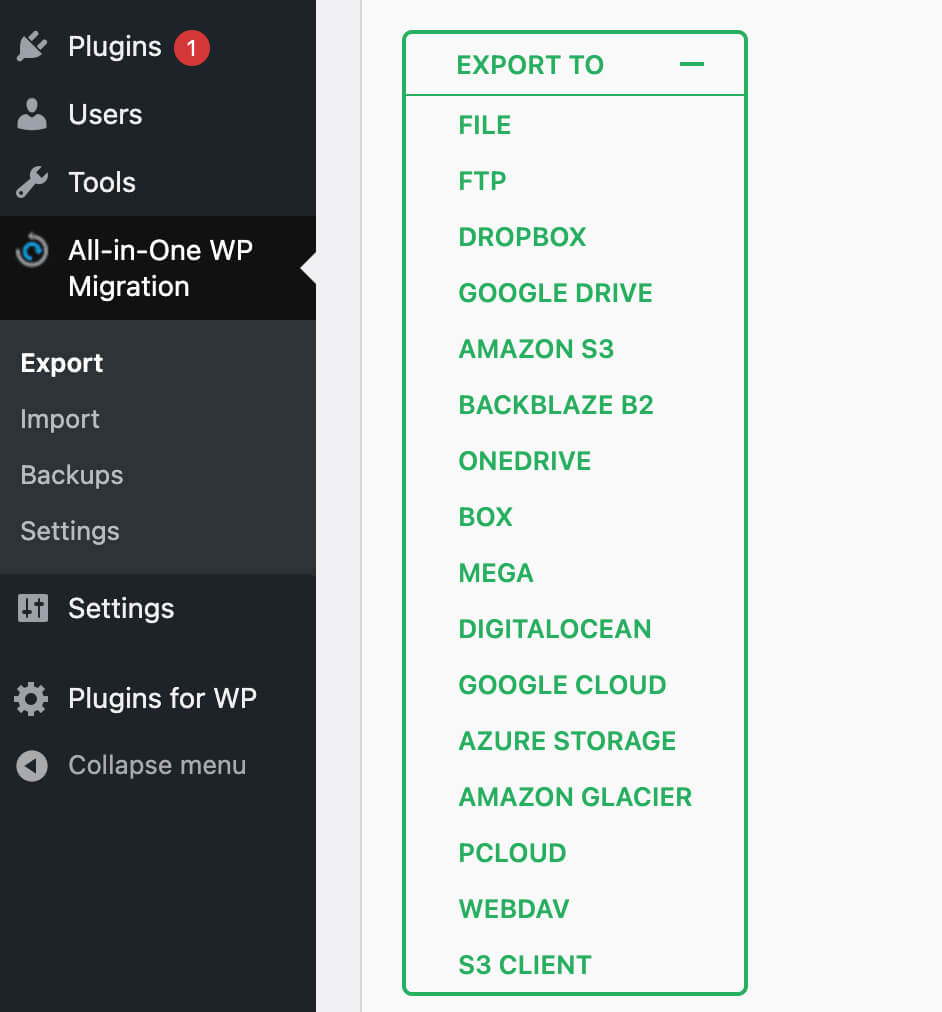Viewport: 942px width, 1012px height.
Task: Pick AMAZON S3 as export target
Action: (536, 348)
